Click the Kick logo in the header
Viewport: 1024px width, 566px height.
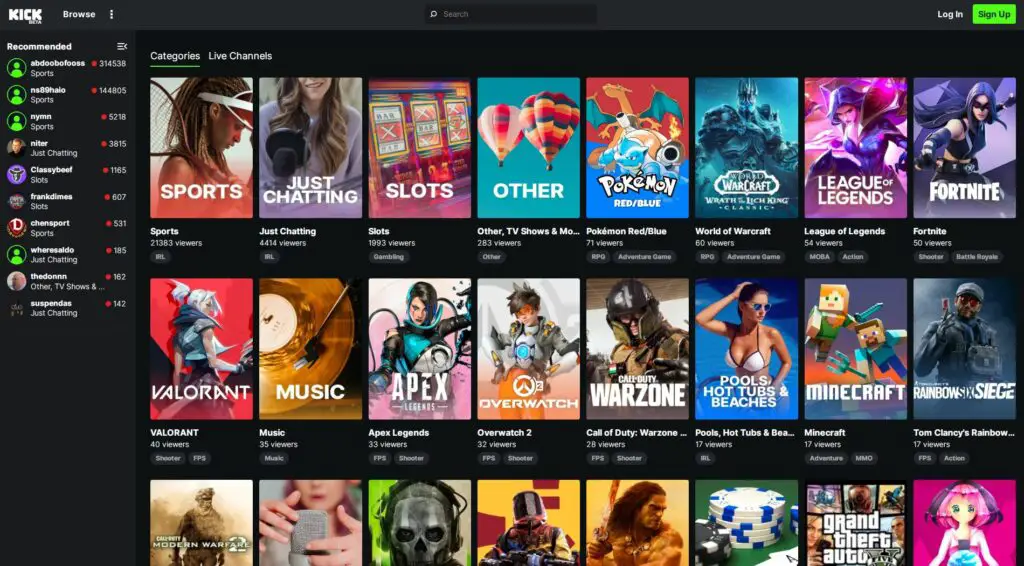tap(25, 15)
